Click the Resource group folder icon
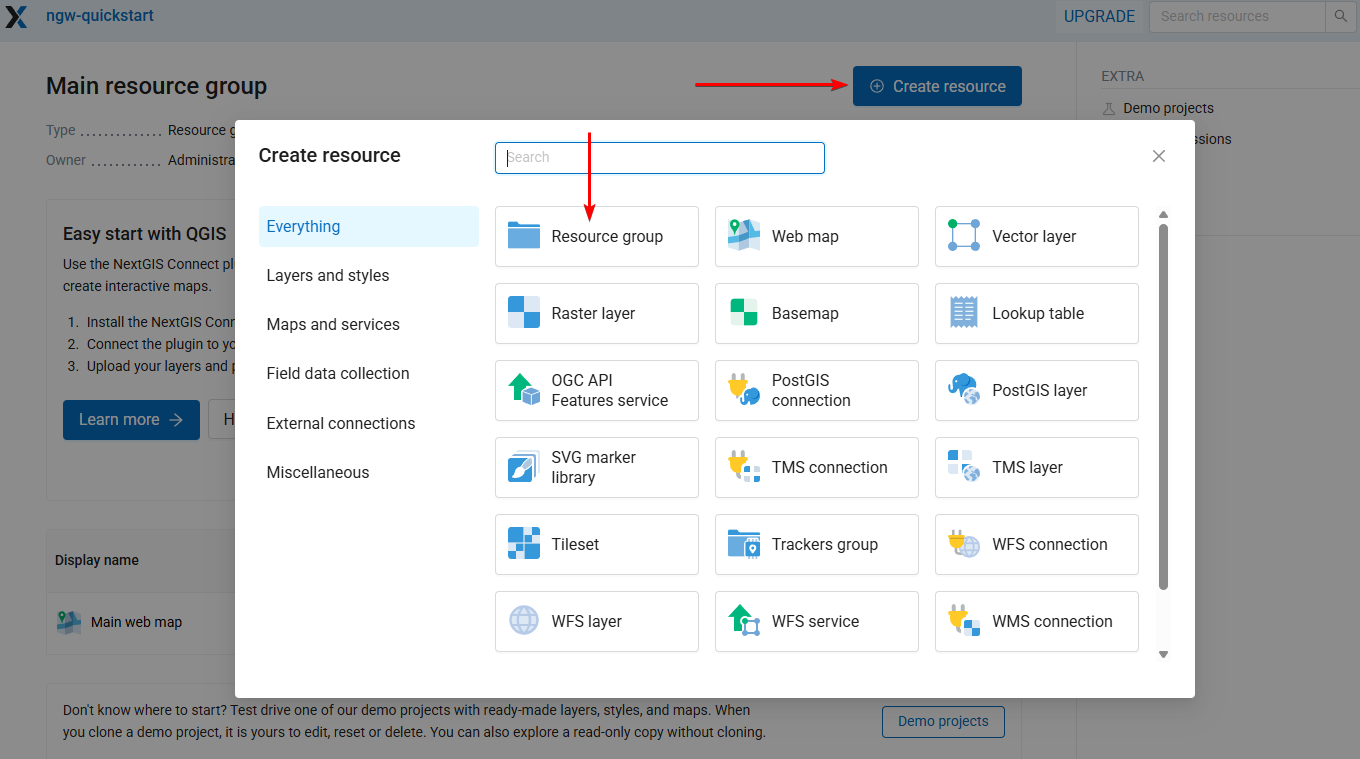The width and height of the screenshot is (1360, 759). click(523, 236)
